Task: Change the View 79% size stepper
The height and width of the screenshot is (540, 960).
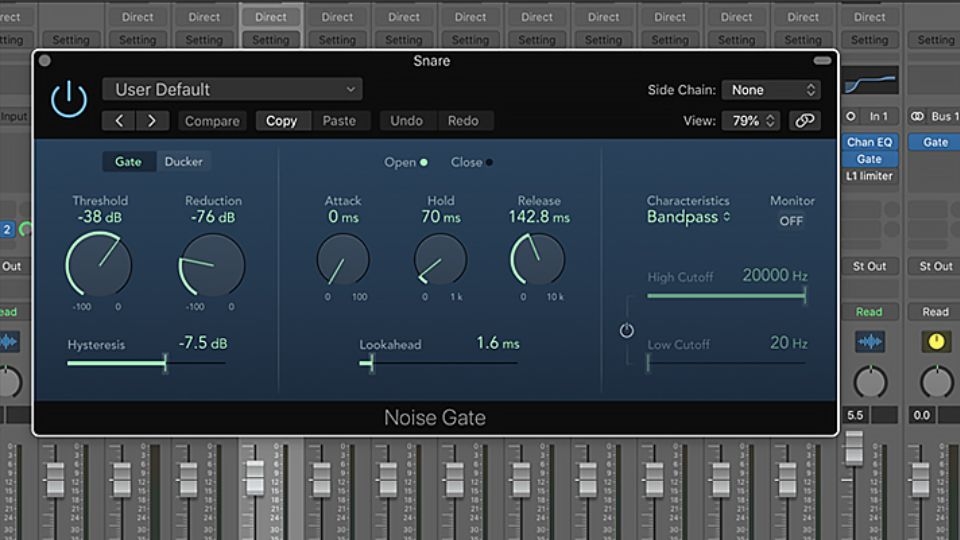Action: 751,121
